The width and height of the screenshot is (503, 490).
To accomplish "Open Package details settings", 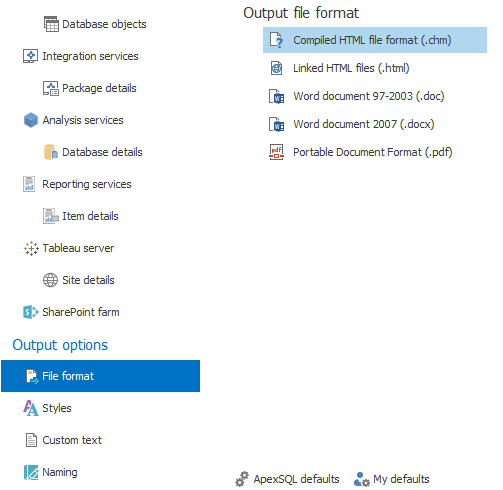I will 90,88.
